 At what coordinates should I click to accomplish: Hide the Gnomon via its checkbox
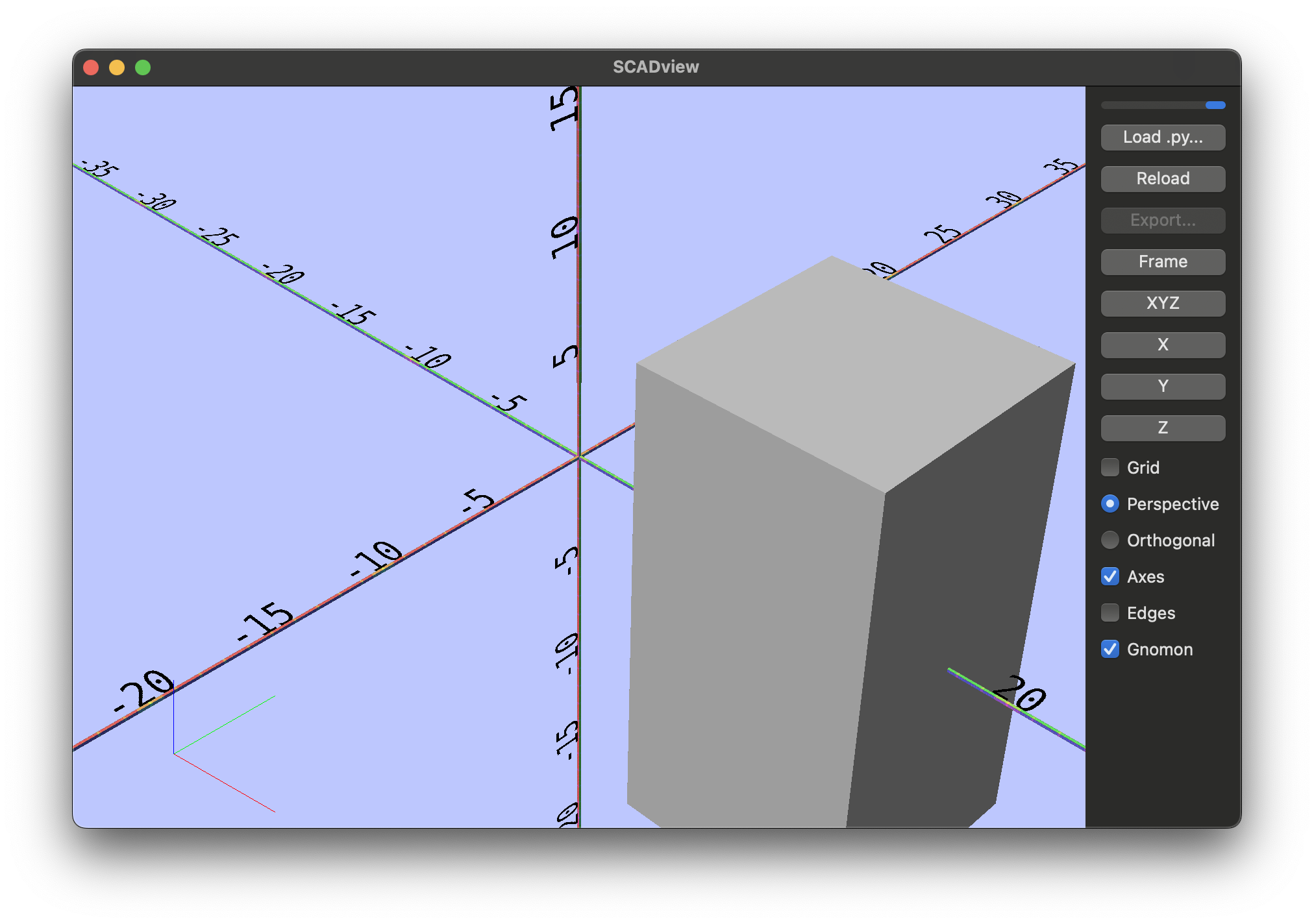click(x=1110, y=649)
